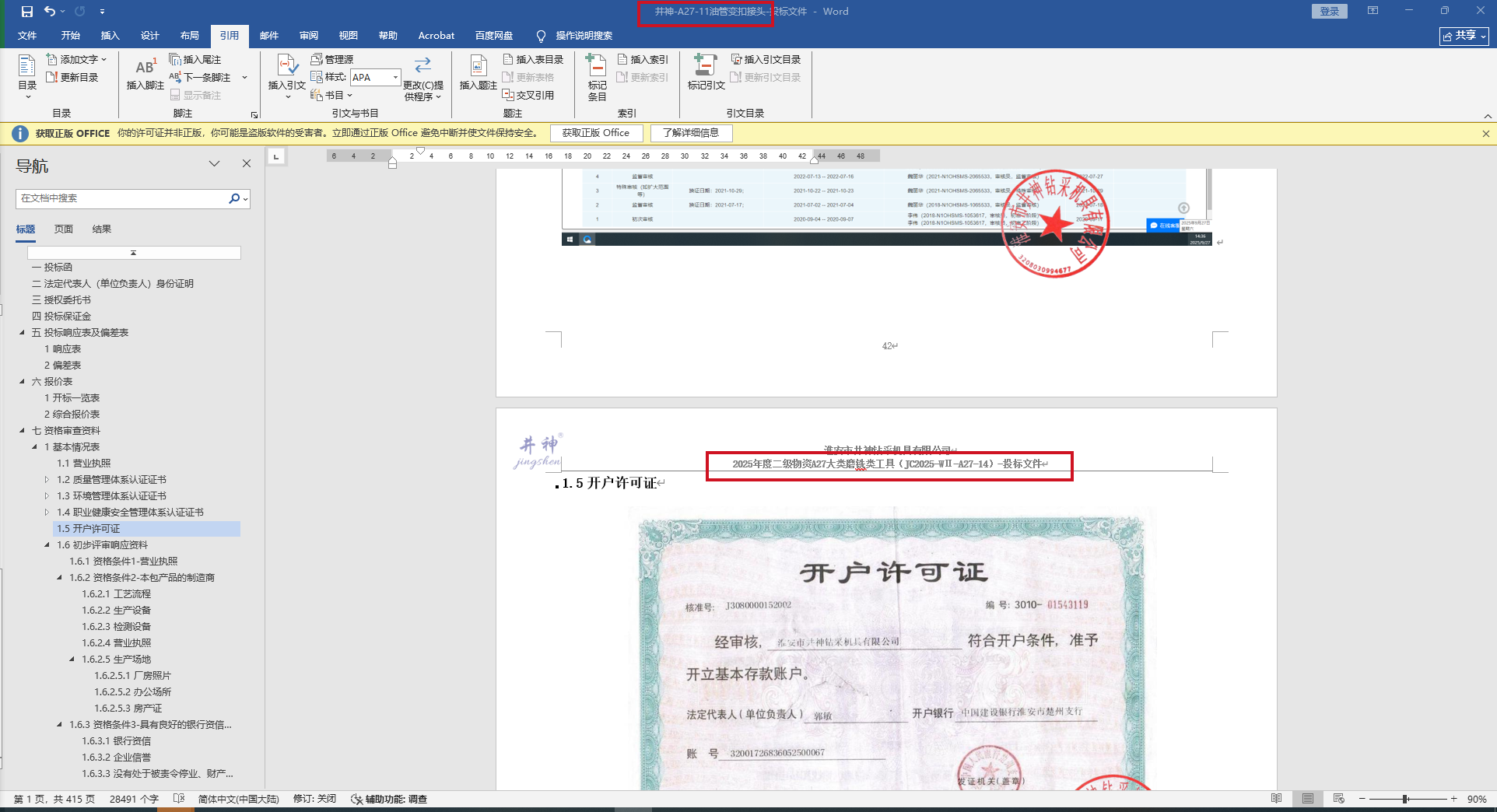Open navigation pane options chevron
Viewport: 1497px width, 812px height.
214,163
